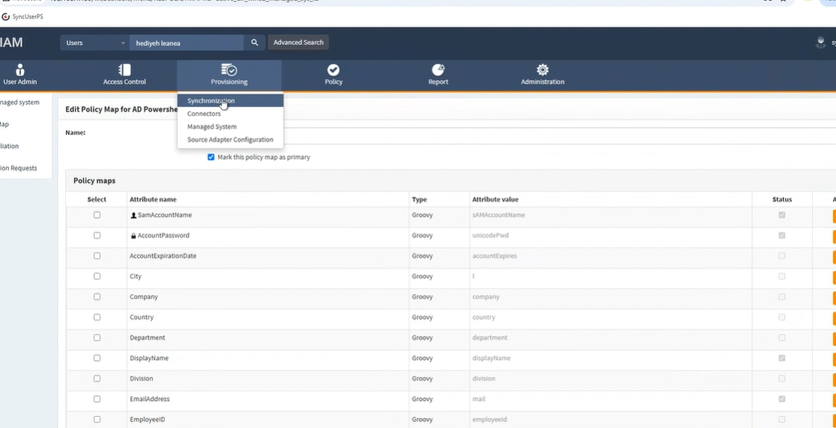
Task: Open the Provisioning menu icon
Action: [229, 70]
